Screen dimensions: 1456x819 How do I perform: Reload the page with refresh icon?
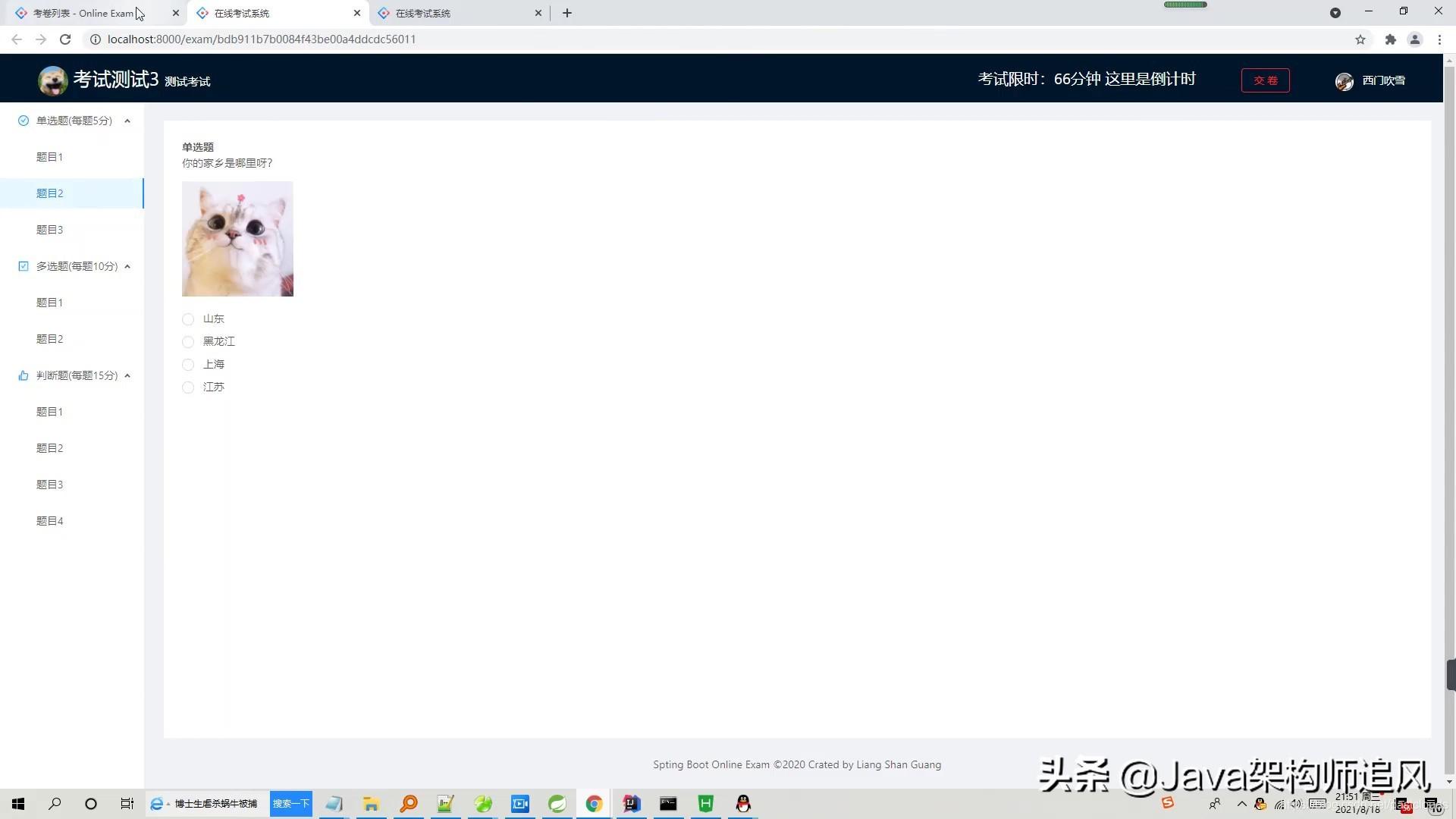pyautogui.click(x=65, y=39)
